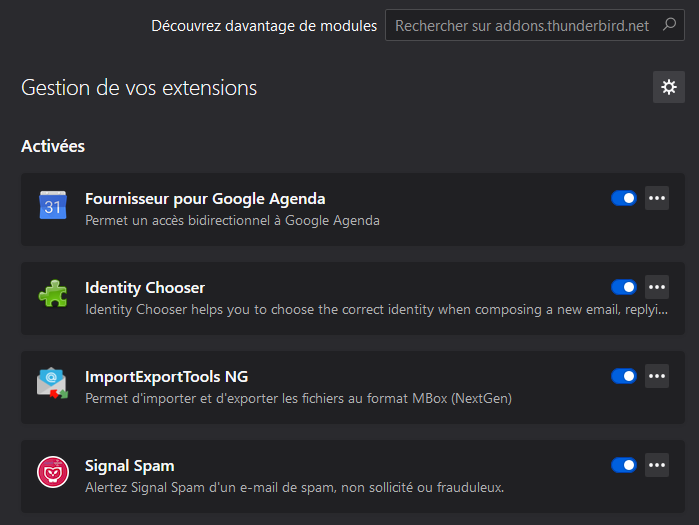Click the Identity Chooser puzzle piece icon

[52, 294]
